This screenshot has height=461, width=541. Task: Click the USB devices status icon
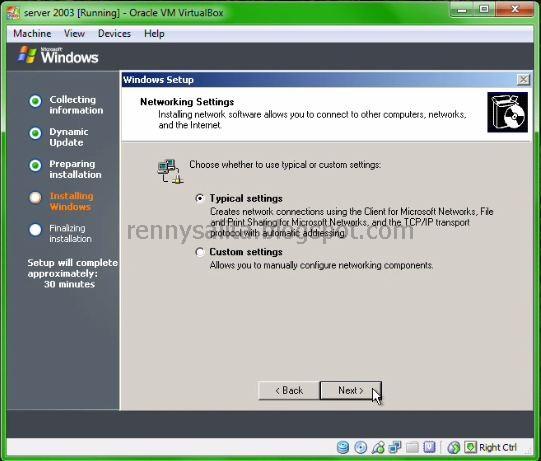378,448
